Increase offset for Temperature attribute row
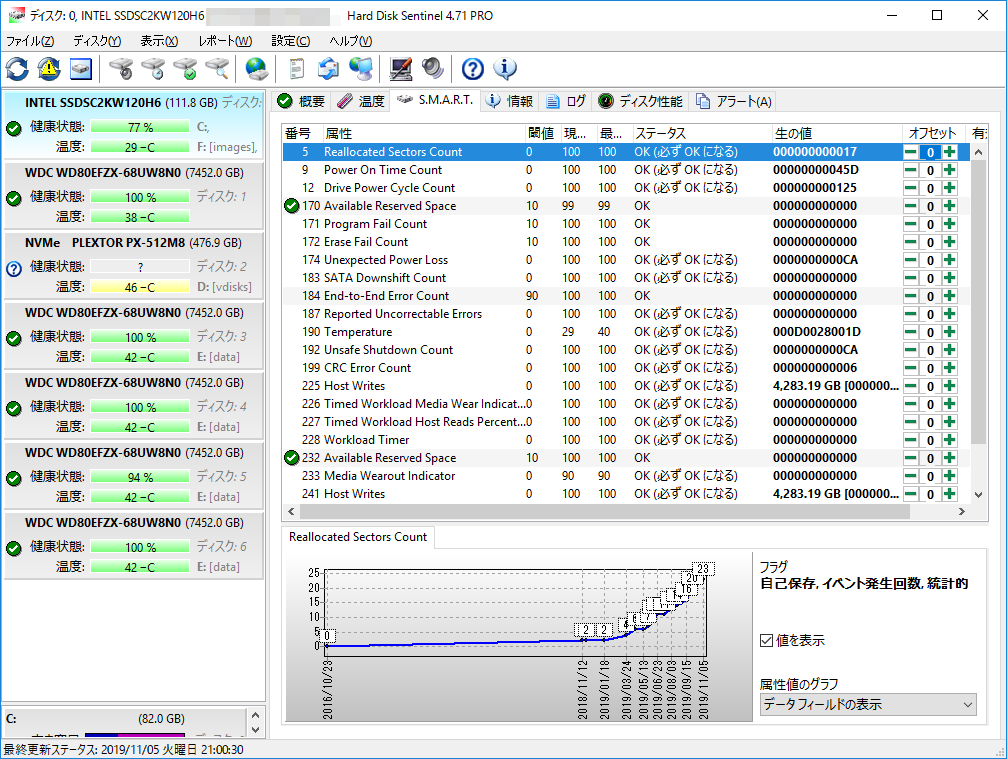Screen dimensions: 1007x759 (x=950, y=332)
